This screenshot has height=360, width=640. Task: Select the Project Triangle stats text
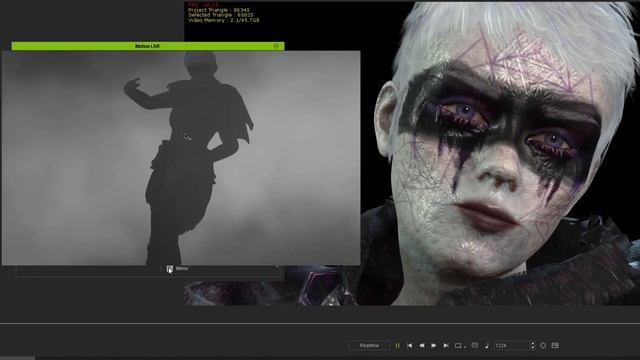point(219,10)
